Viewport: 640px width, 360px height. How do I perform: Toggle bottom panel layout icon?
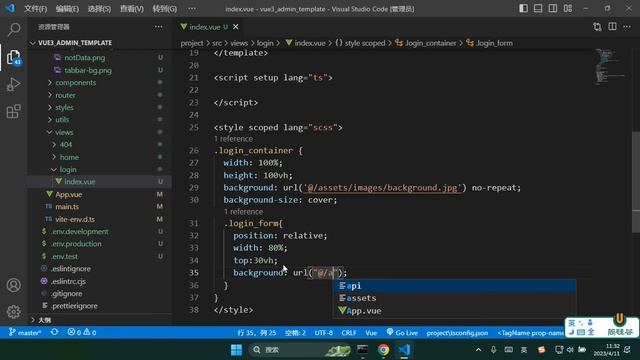(x=538, y=9)
